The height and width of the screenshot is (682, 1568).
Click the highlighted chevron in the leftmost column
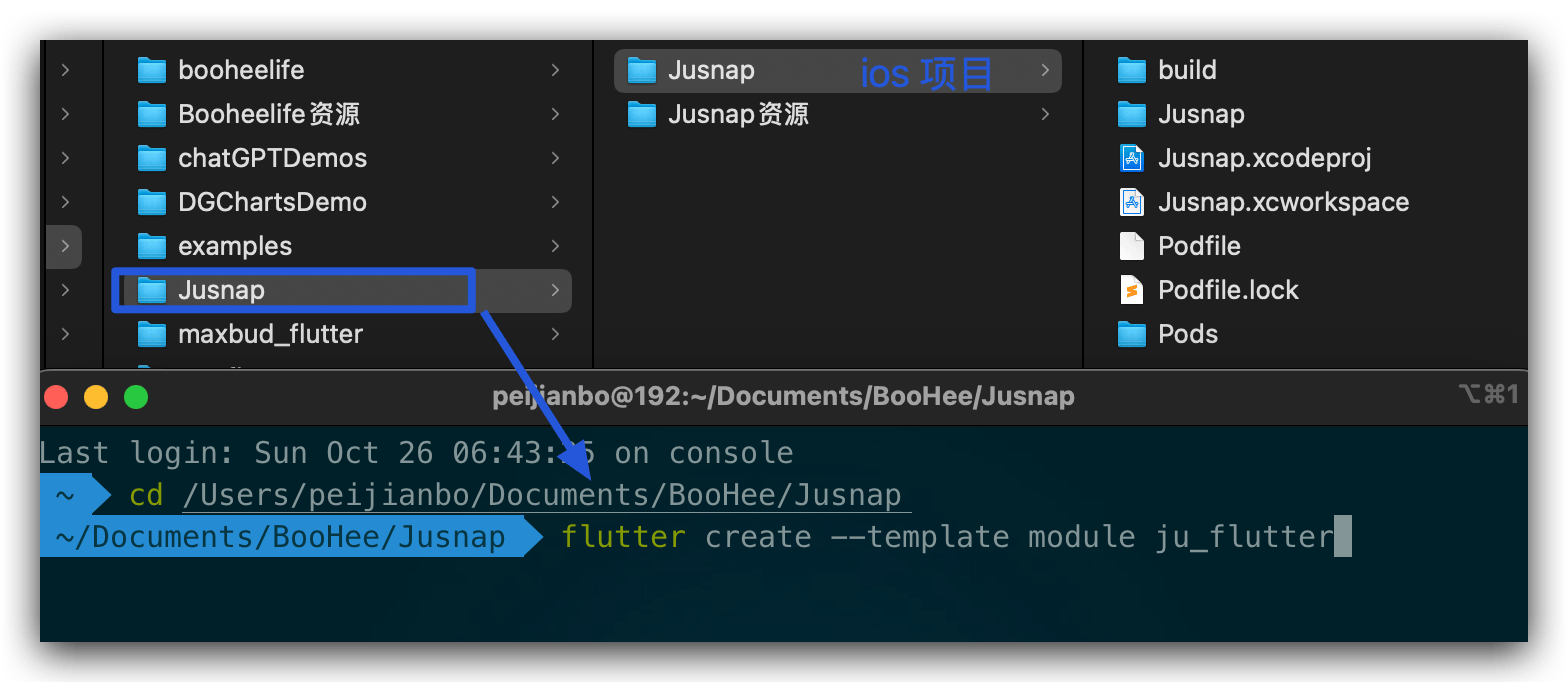pos(65,246)
